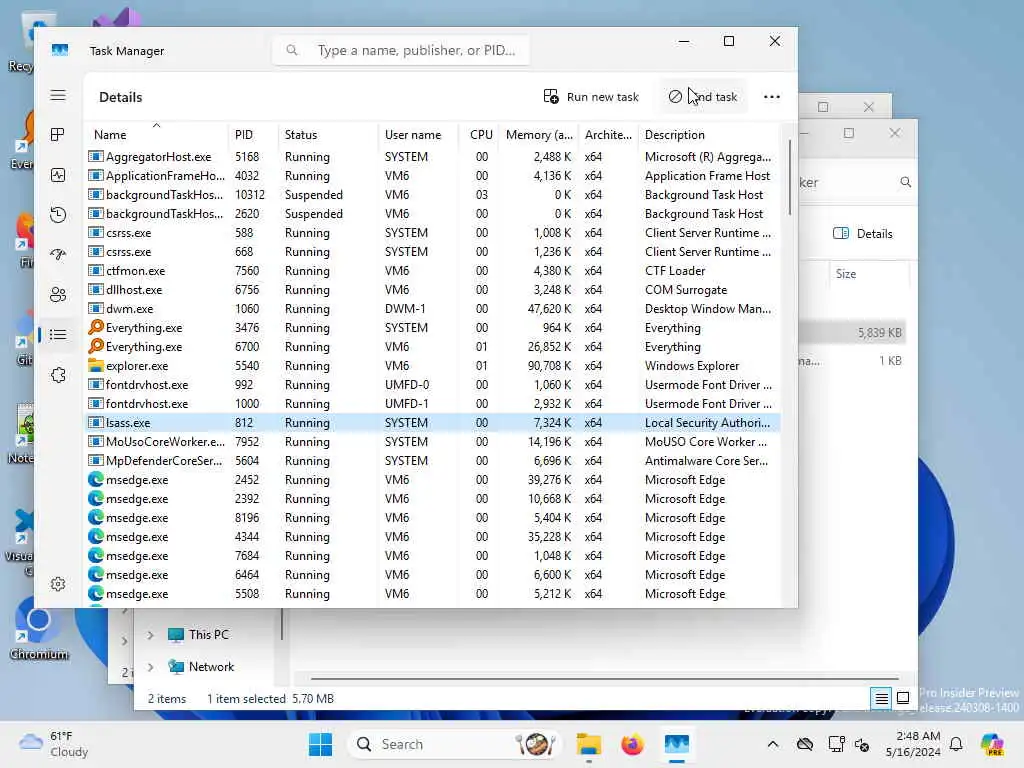The height and width of the screenshot is (768, 1024).
Task: Focus the Task Manager search box
Action: coord(400,50)
